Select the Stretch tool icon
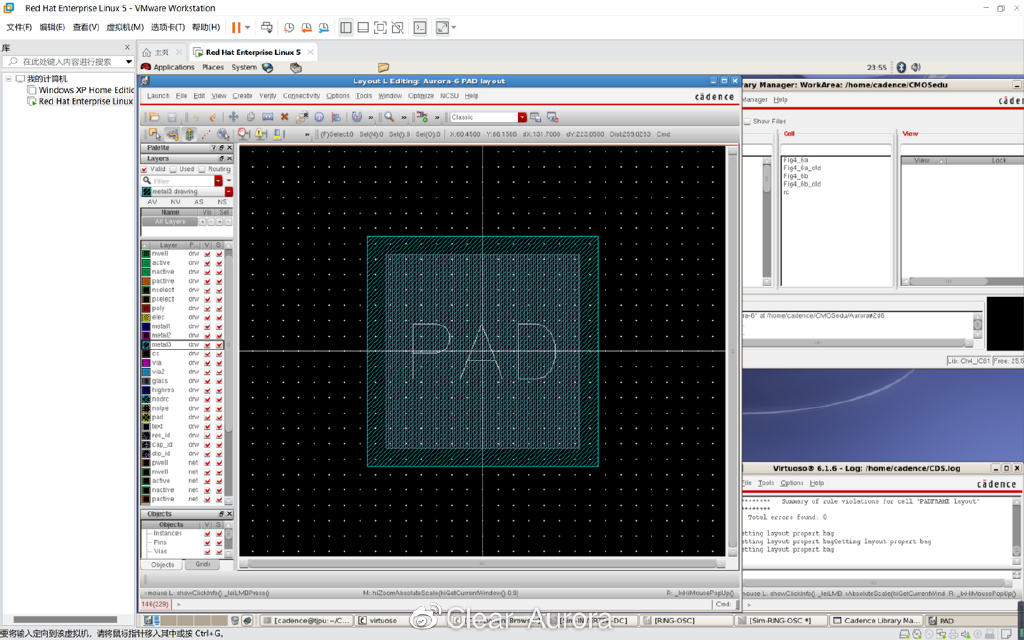This screenshot has width=1024, height=640. pyautogui.click(x=267, y=117)
